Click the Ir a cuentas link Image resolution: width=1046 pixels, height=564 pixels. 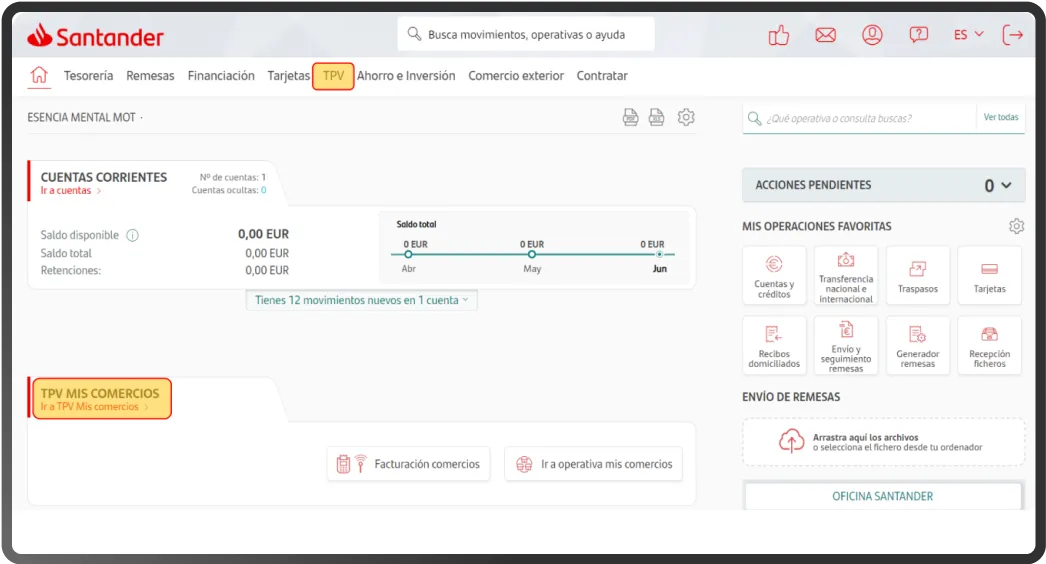click(x=70, y=190)
